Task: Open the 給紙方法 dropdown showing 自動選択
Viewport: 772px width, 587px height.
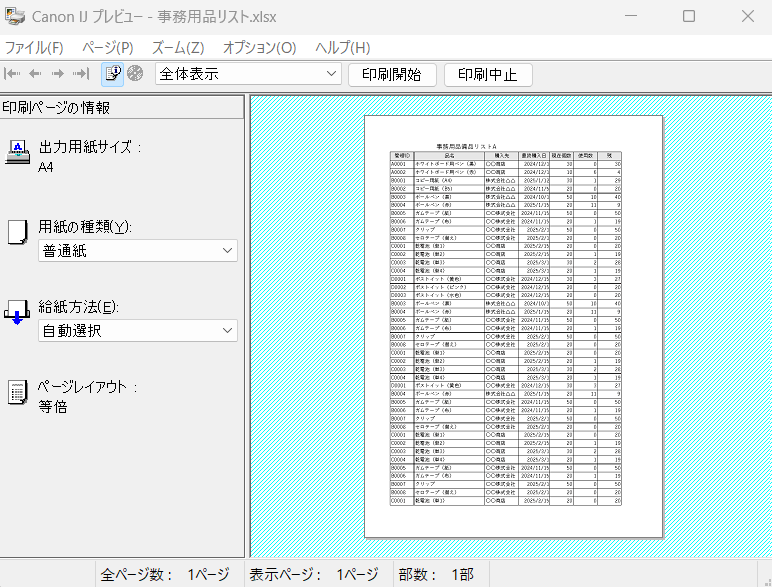Action: 138,330
